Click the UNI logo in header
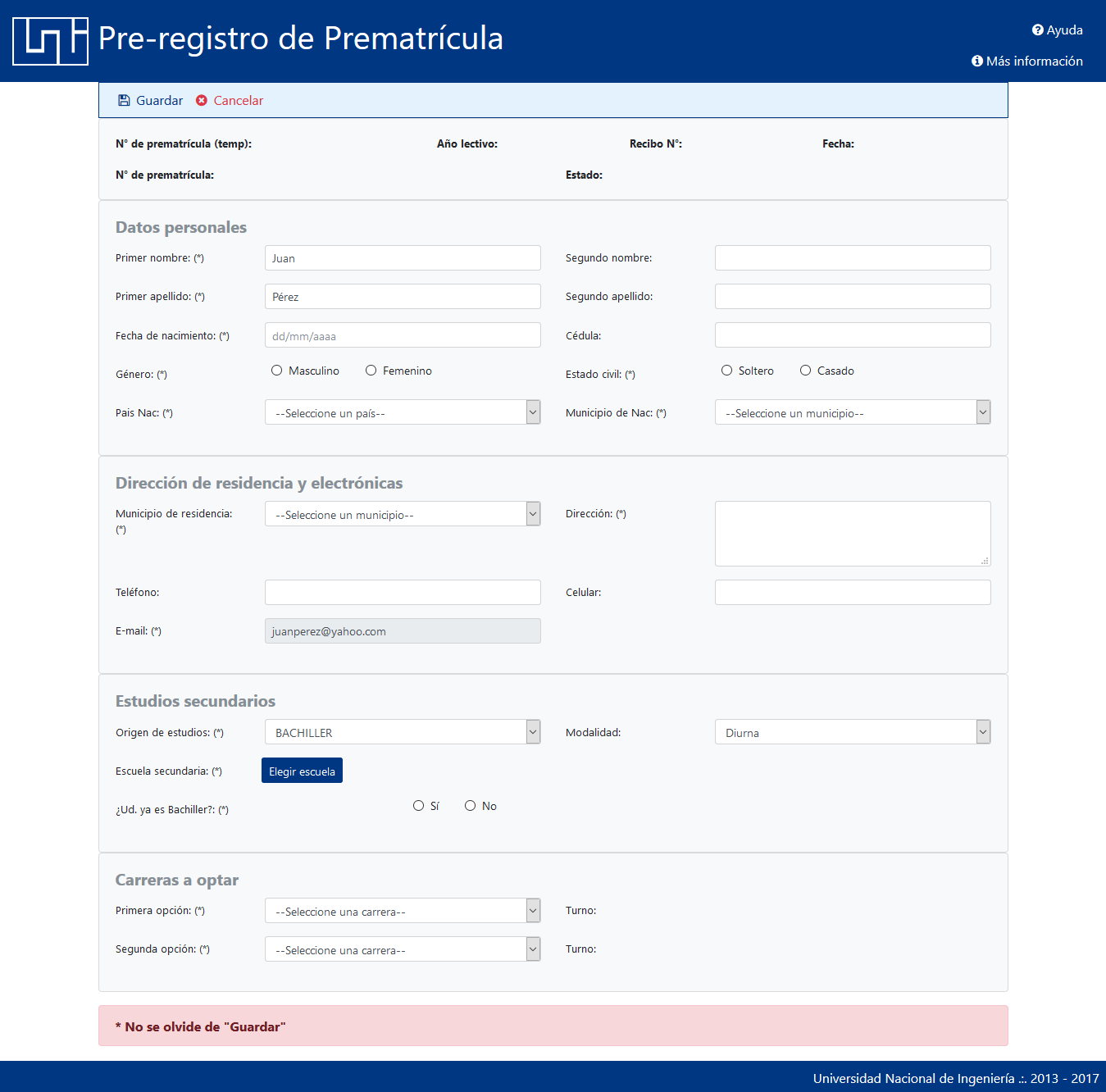The height and width of the screenshot is (1092, 1106). [x=50, y=41]
